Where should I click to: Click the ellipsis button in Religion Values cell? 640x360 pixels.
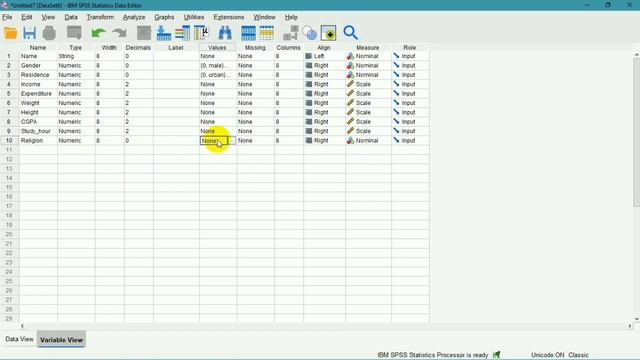231,140
